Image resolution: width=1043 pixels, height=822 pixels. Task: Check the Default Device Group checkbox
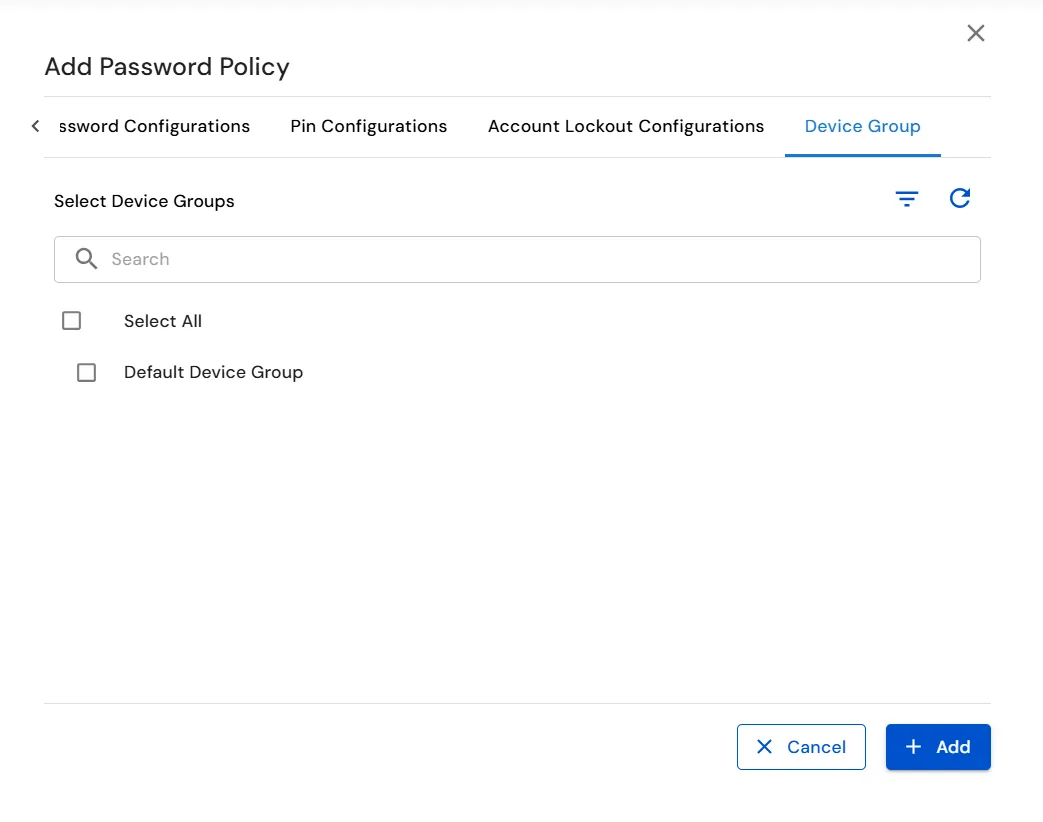[x=86, y=372]
